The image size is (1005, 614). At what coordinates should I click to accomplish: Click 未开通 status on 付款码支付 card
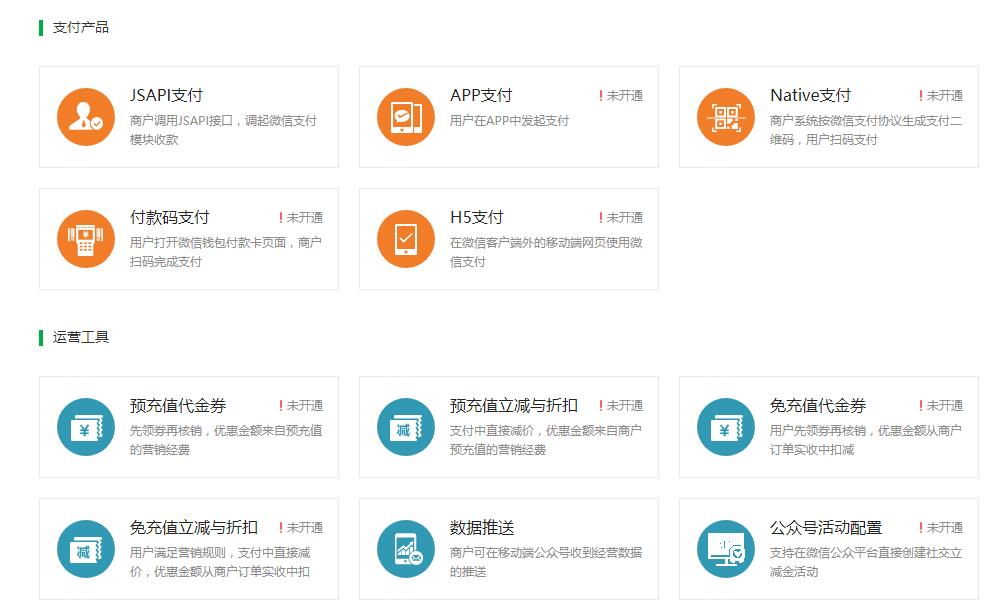[304, 218]
